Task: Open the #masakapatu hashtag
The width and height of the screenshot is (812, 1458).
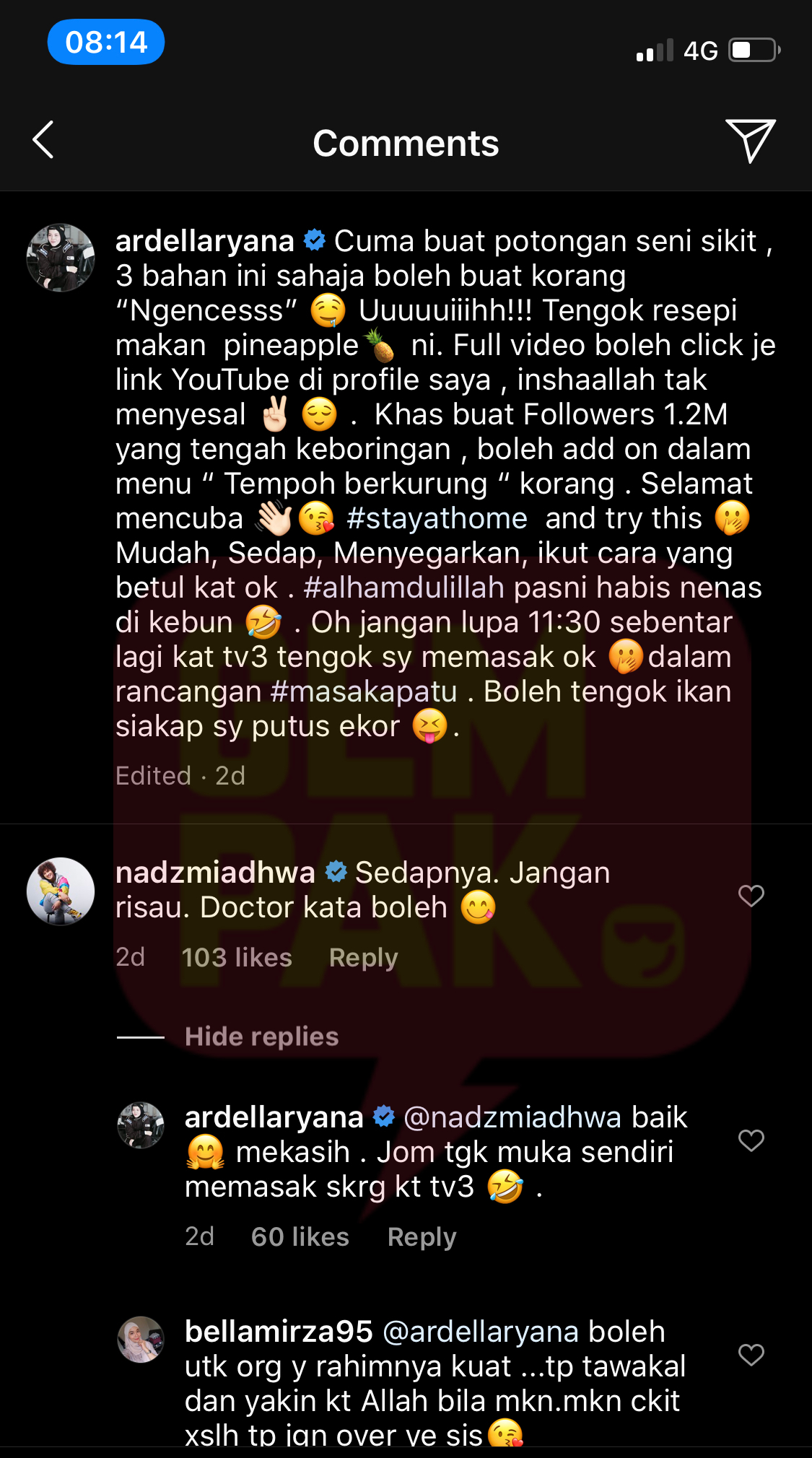Action: pos(364,691)
